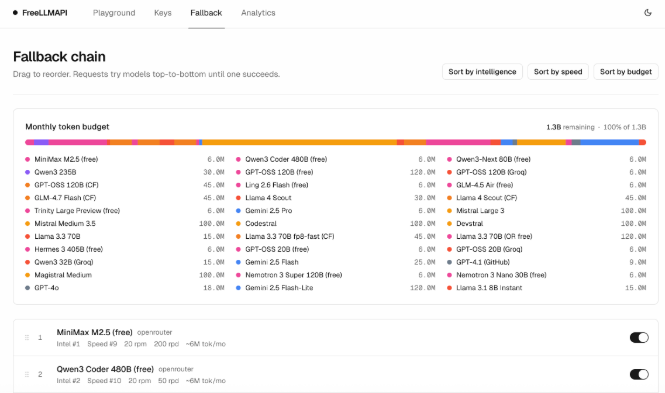Image resolution: width=665 pixels, height=393 pixels.
Task: Click the orange dot beside Codestral
Action: point(238,223)
